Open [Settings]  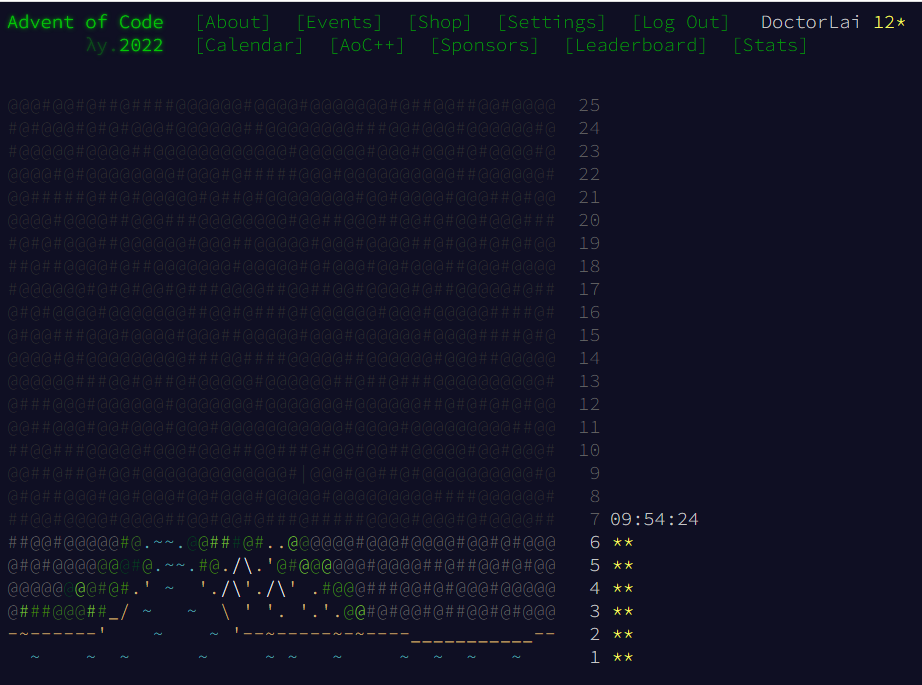552,22
